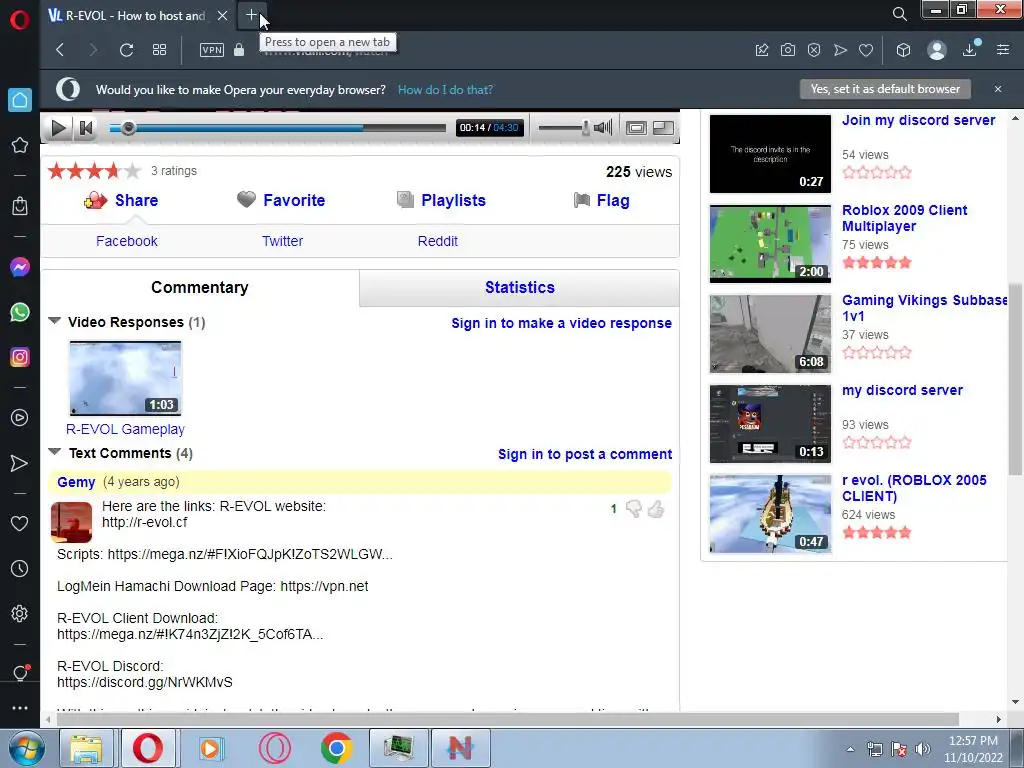This screenshot has width=1024, height=768.
Task: Open sidebar WhatsApp icon
Action: (20, 312)
